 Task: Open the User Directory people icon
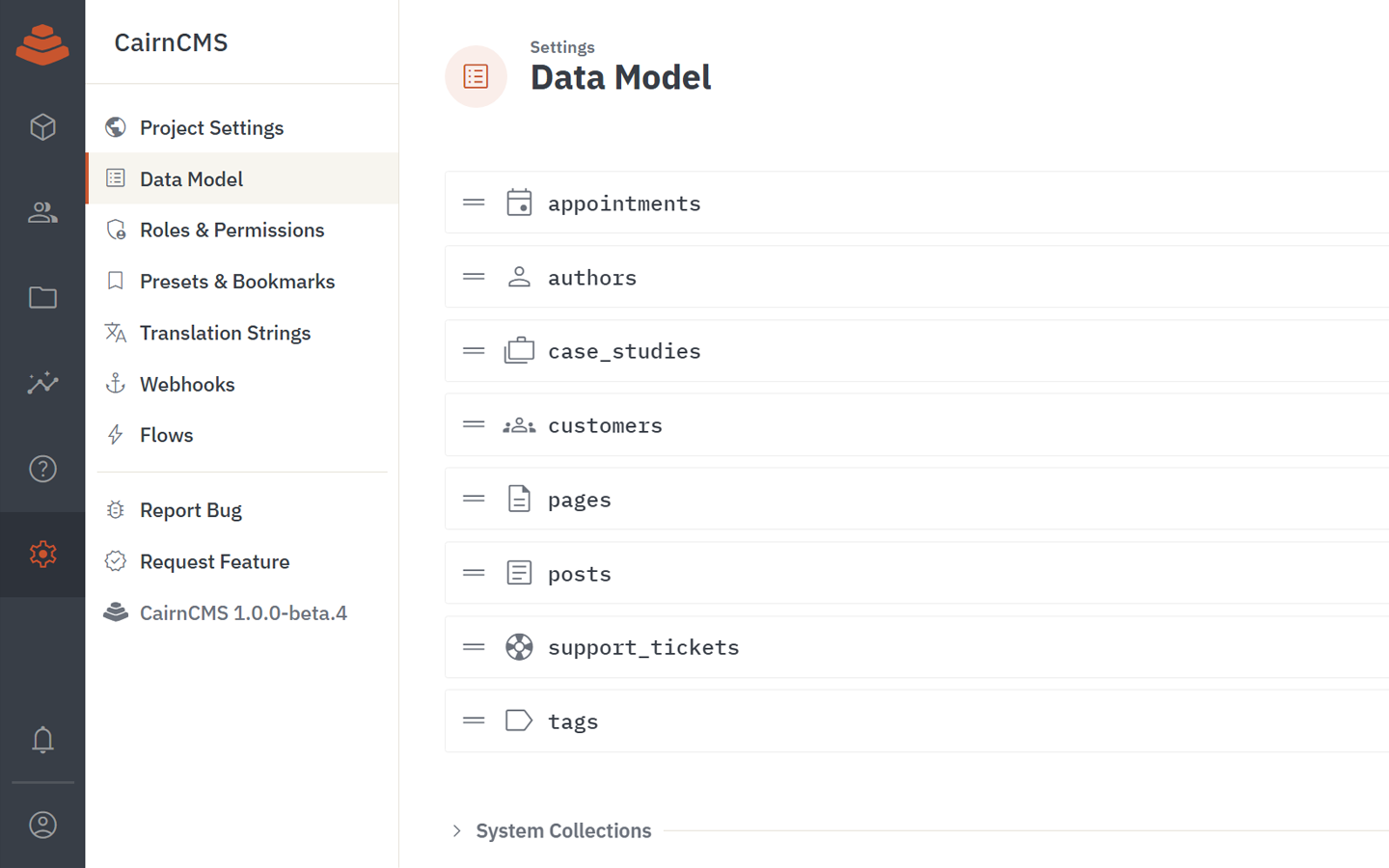42,212
